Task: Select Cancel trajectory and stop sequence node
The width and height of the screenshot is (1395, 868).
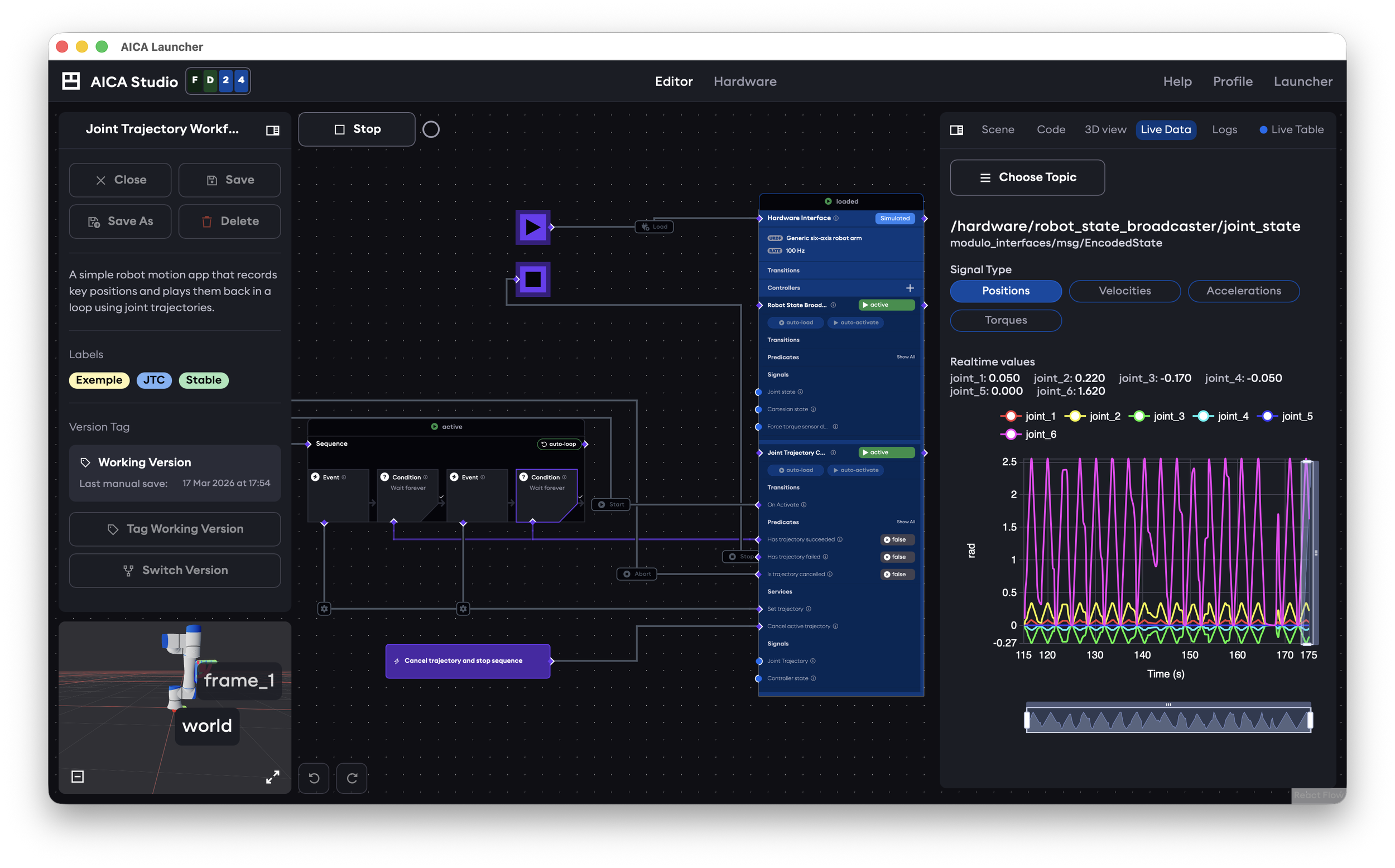Action: click(468, 662)
